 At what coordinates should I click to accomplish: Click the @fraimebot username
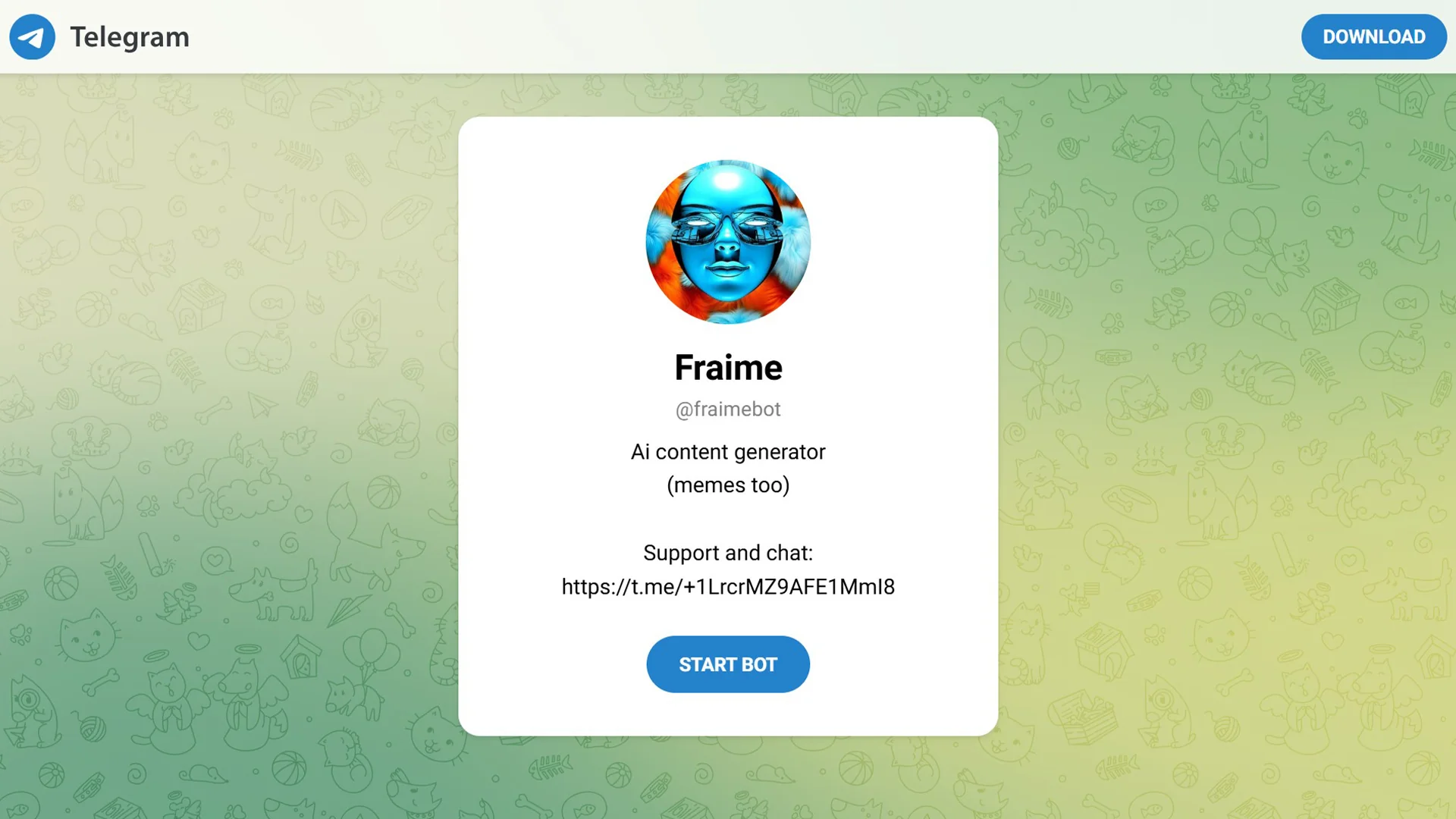click(x=728, y=409)
